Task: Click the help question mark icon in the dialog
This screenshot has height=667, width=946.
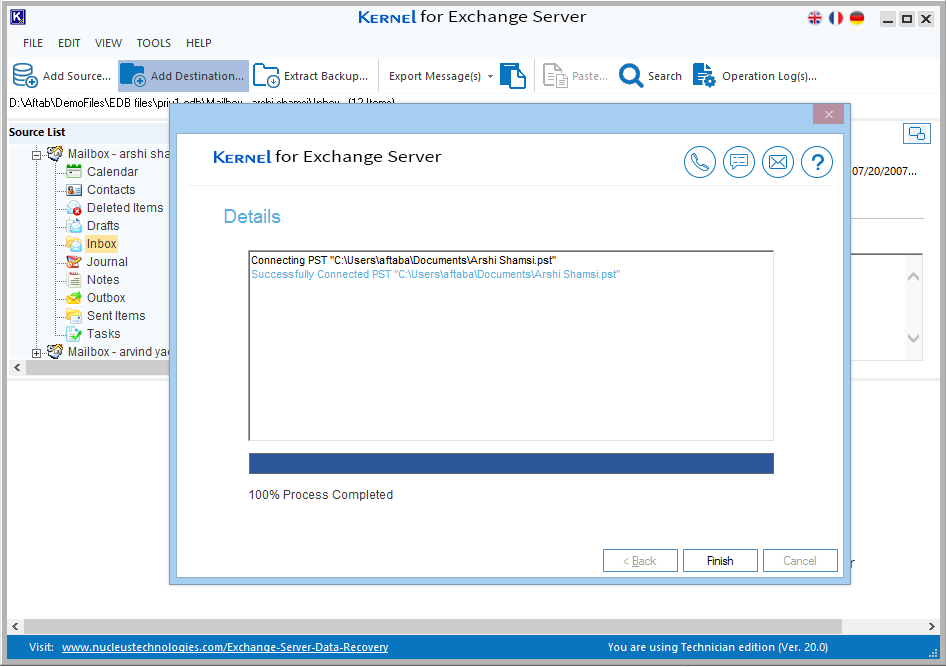Action: [x=817, y=162]
